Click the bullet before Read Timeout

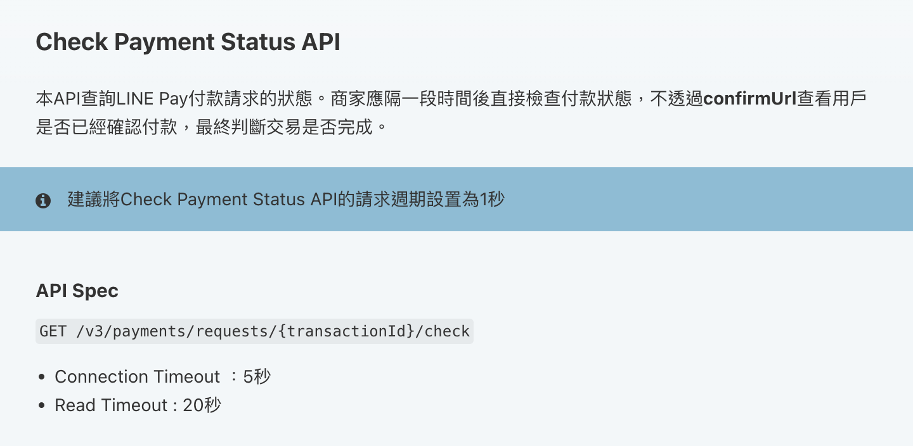tap(41, 406)
